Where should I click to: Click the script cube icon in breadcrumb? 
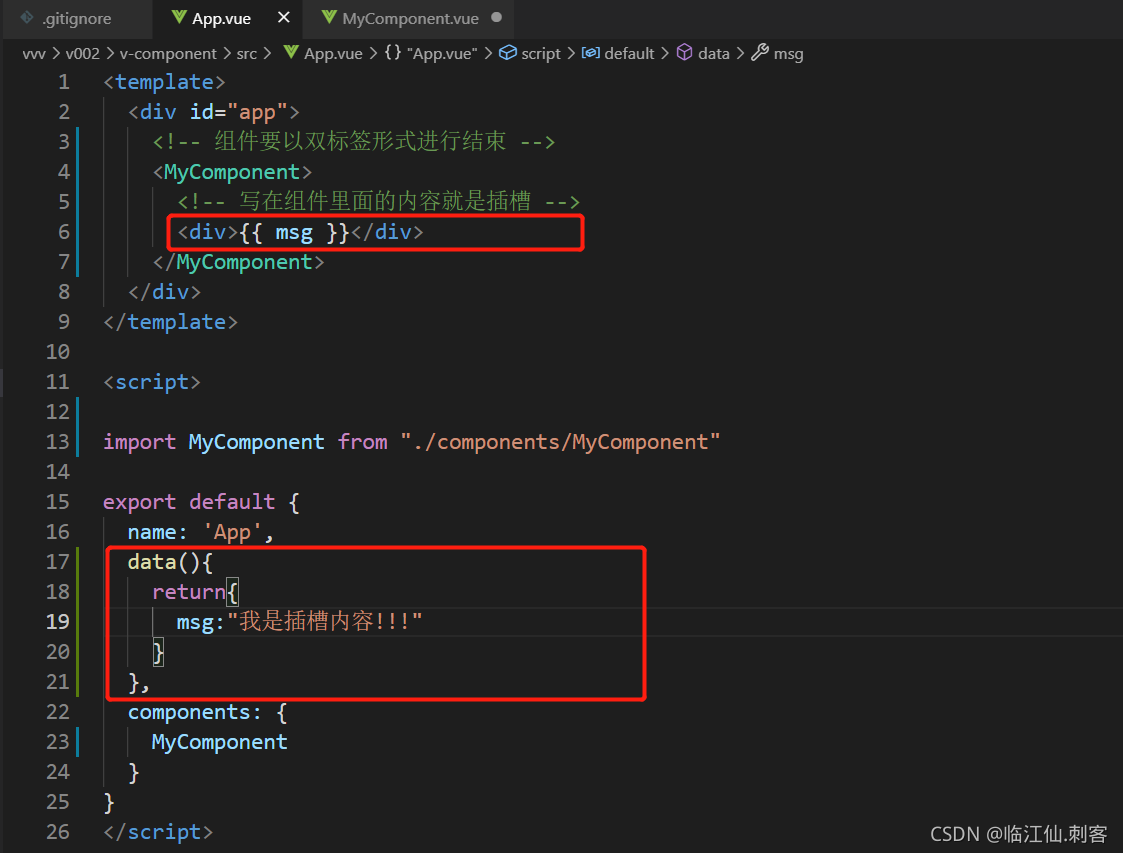[508, 53]
